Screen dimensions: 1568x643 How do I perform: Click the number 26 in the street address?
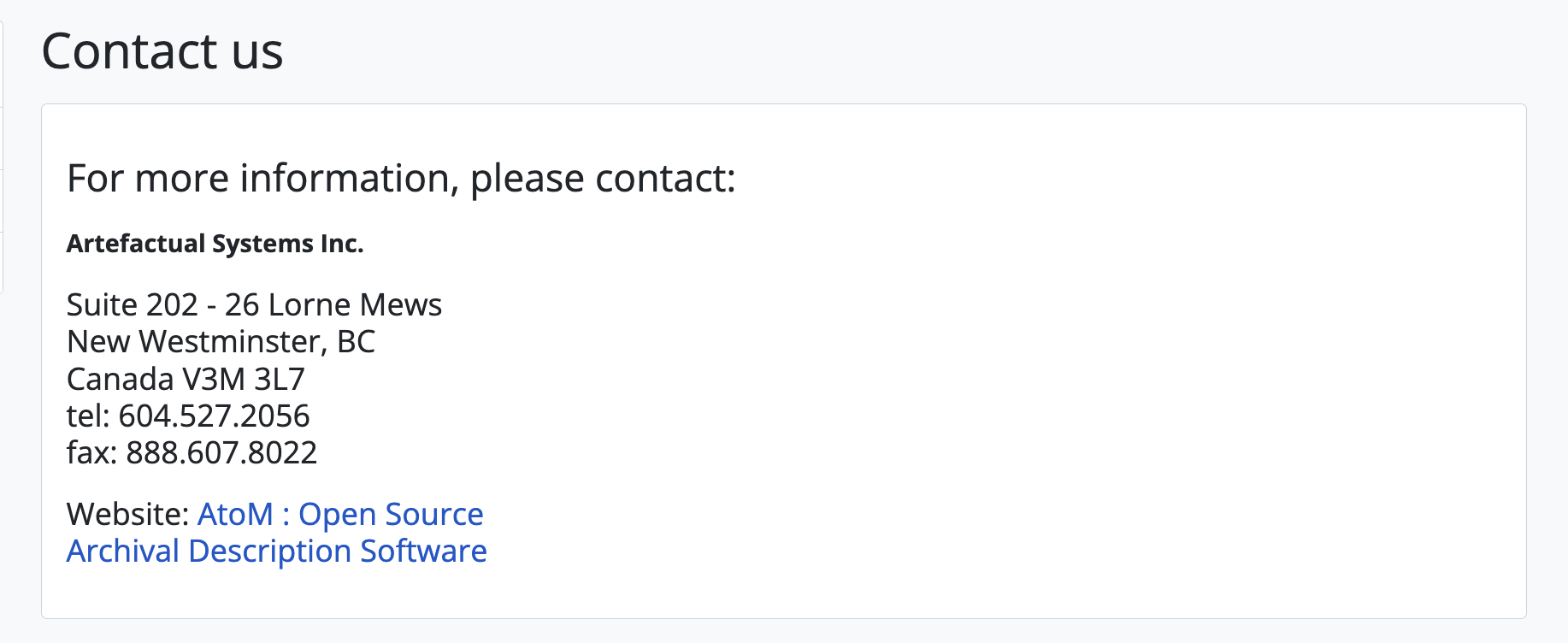[x=242, y=305]
